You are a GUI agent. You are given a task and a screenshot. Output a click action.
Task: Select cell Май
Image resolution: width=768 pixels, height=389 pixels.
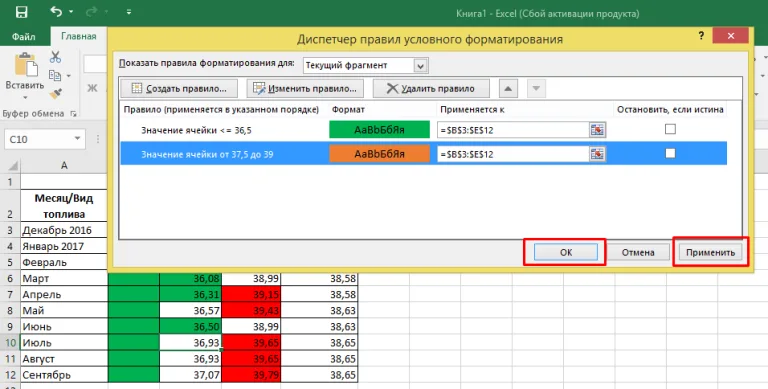click(x=64, y=311)
